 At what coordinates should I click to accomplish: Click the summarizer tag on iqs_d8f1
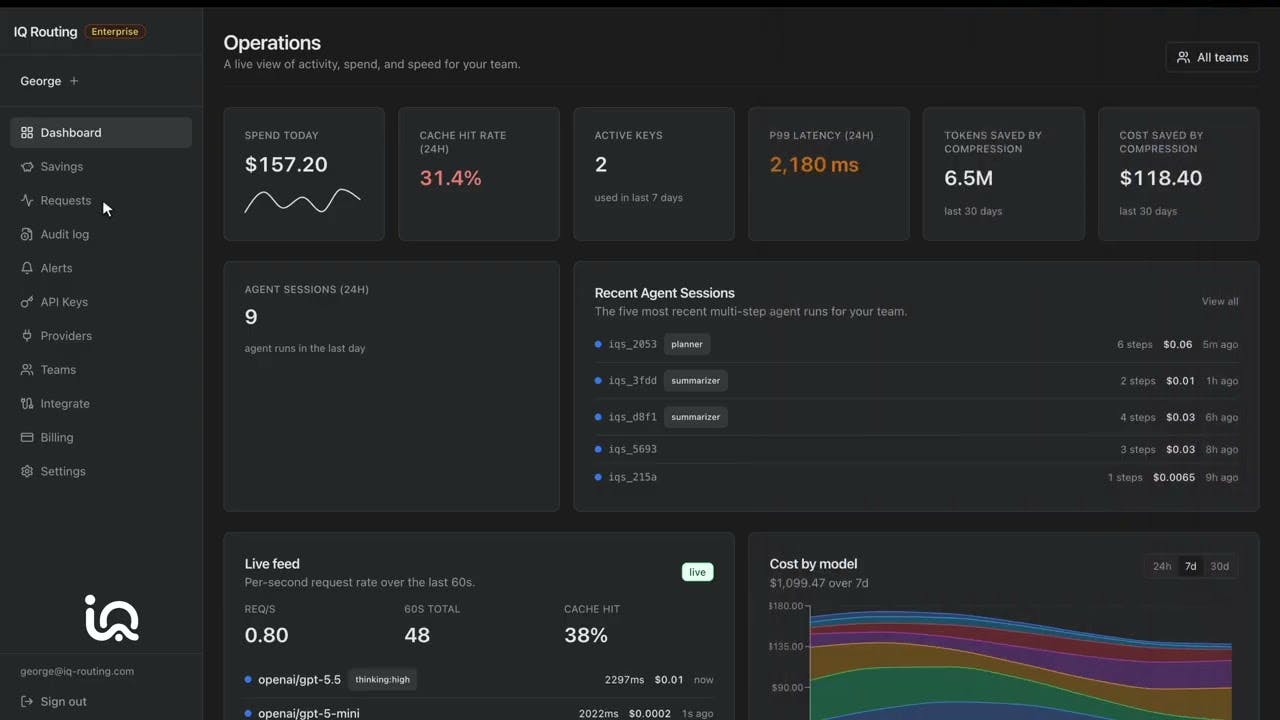696,417
